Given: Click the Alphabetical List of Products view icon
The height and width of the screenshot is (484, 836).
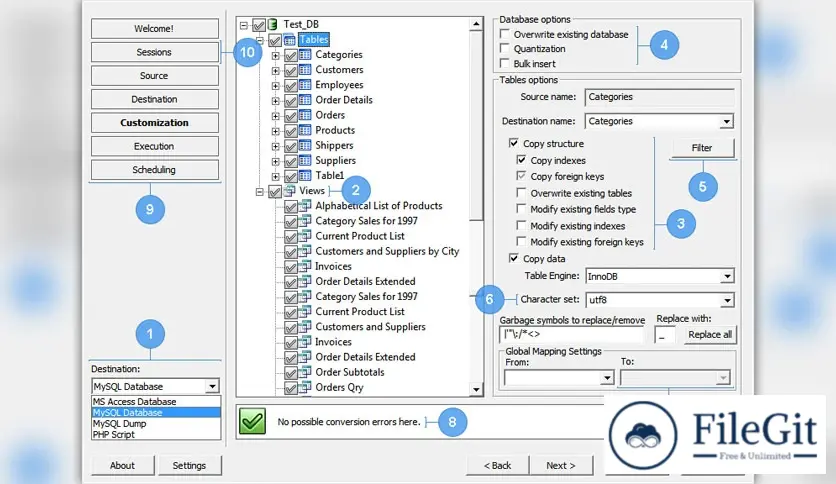Looking at the screenshot, I should (305, 206).
